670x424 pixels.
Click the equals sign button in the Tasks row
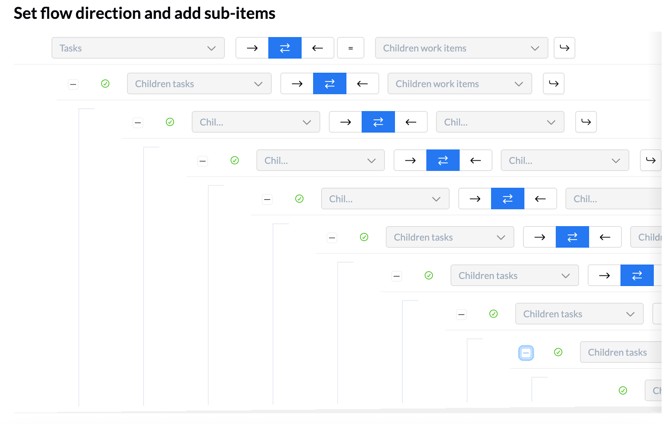[x=350, y=48]
